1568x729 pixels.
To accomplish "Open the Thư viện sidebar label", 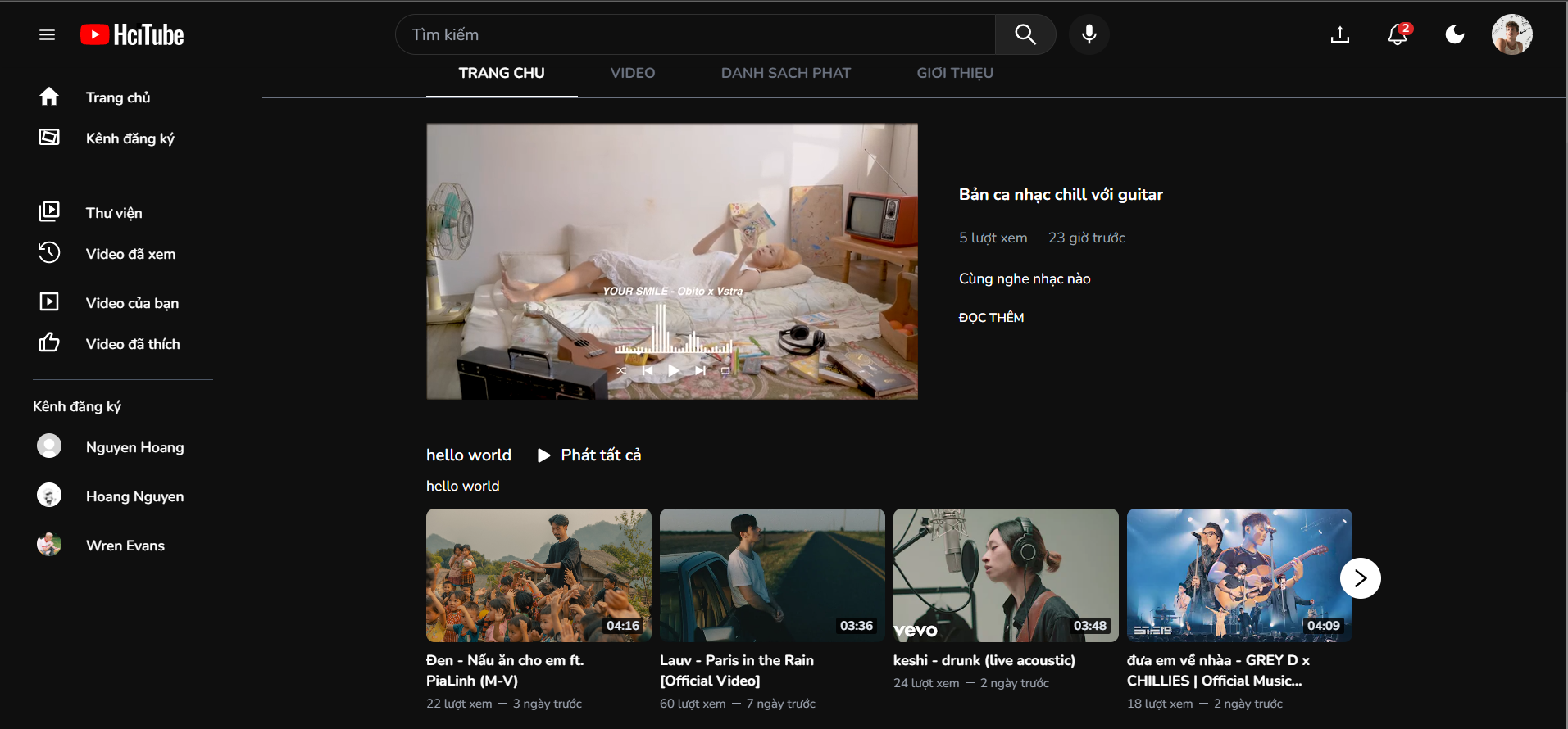I will coord(114,213).
